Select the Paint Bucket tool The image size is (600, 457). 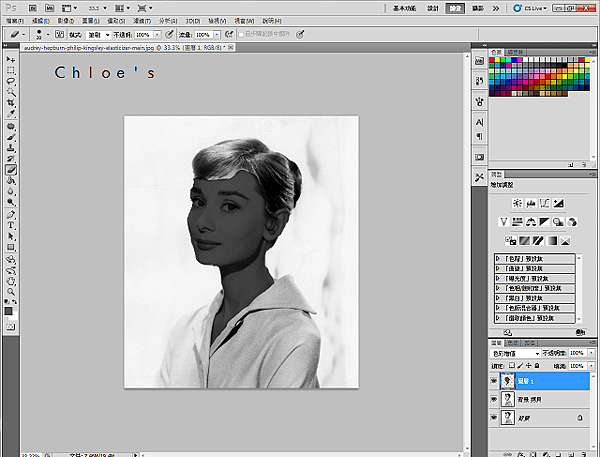click(x=11, y=180)
